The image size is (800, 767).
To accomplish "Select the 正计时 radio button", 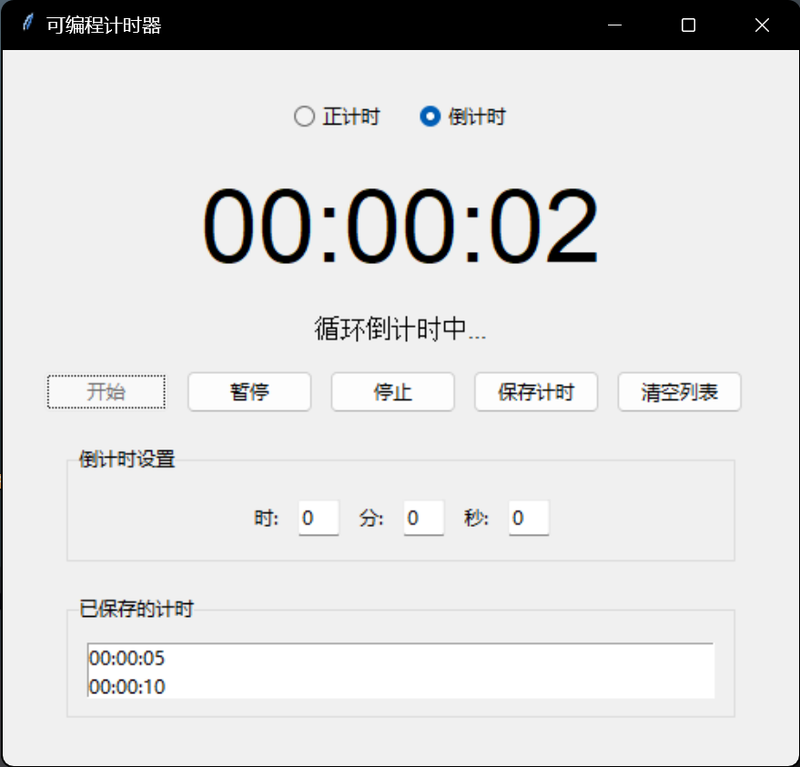I will pos(337,116).
